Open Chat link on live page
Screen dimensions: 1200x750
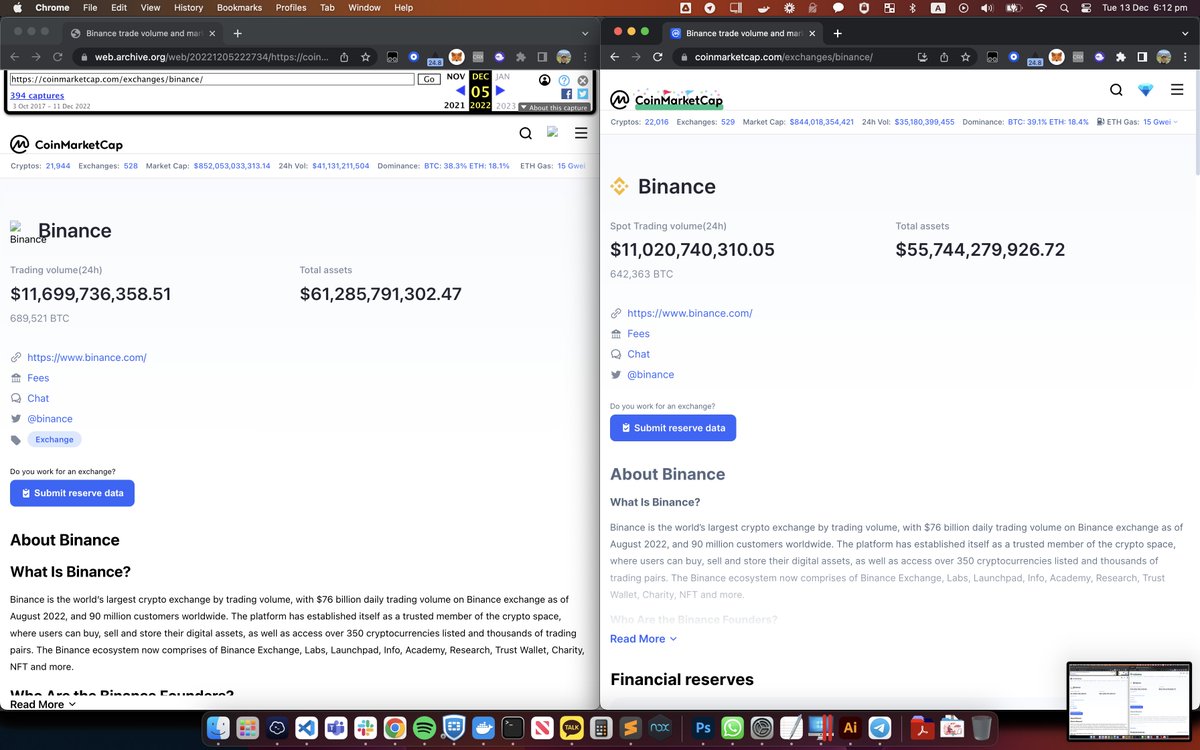tap(638, 354)
